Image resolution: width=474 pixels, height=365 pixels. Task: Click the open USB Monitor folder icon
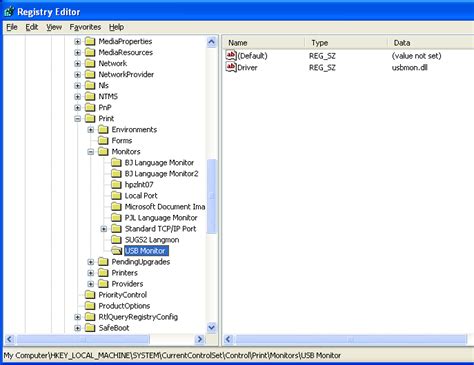click(x=117, y=251)
